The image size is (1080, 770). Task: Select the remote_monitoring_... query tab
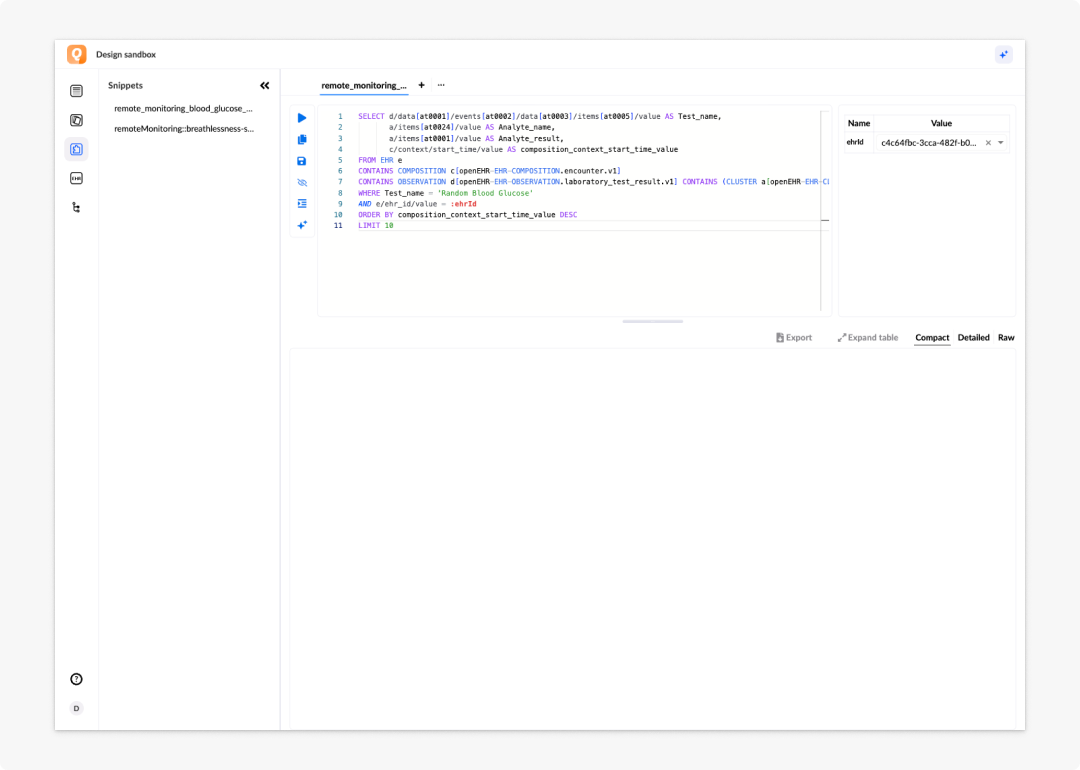pyautogui.click(x=364, y=85)
